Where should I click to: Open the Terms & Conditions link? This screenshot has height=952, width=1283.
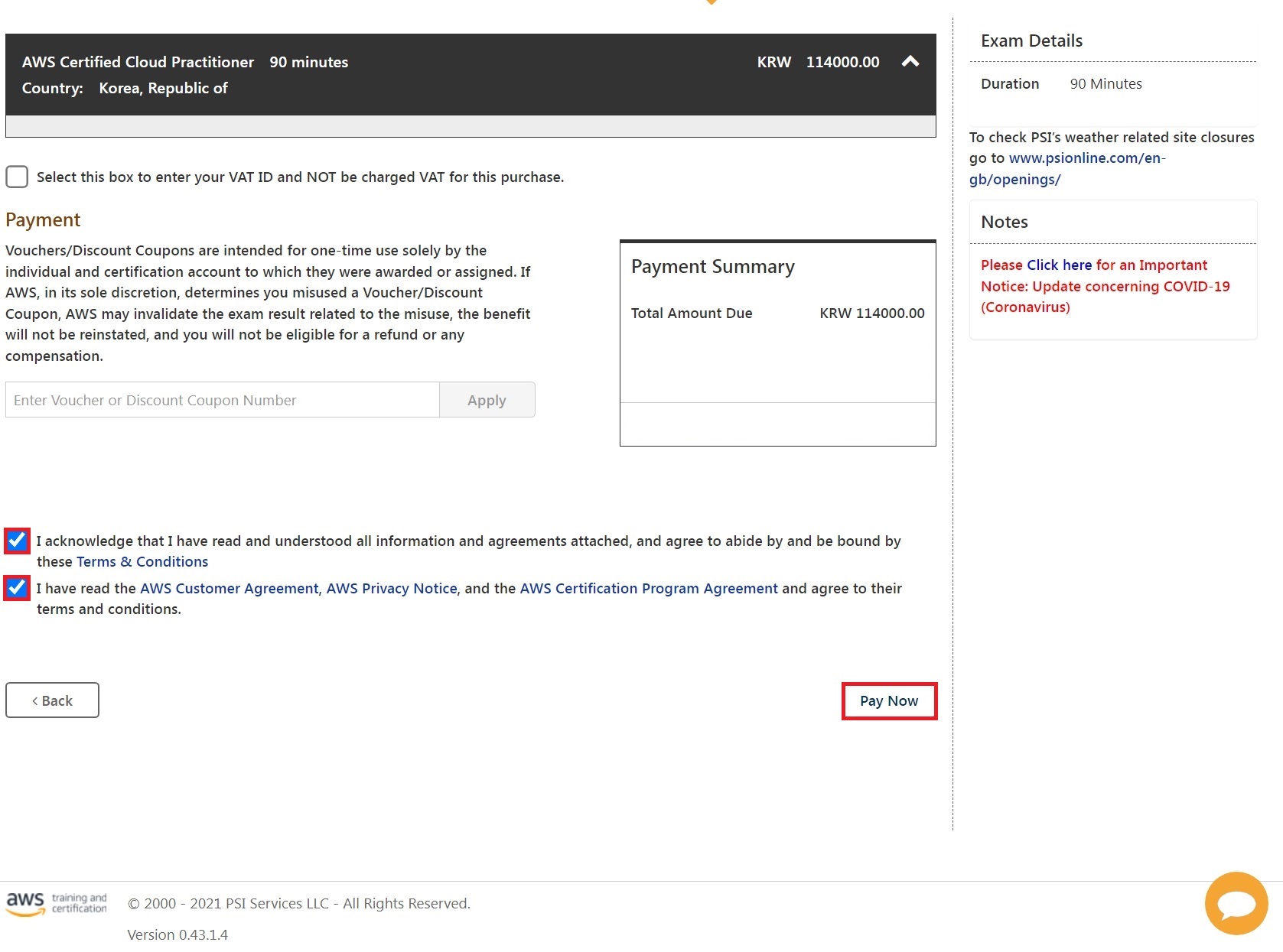click(x=142, y=562)
